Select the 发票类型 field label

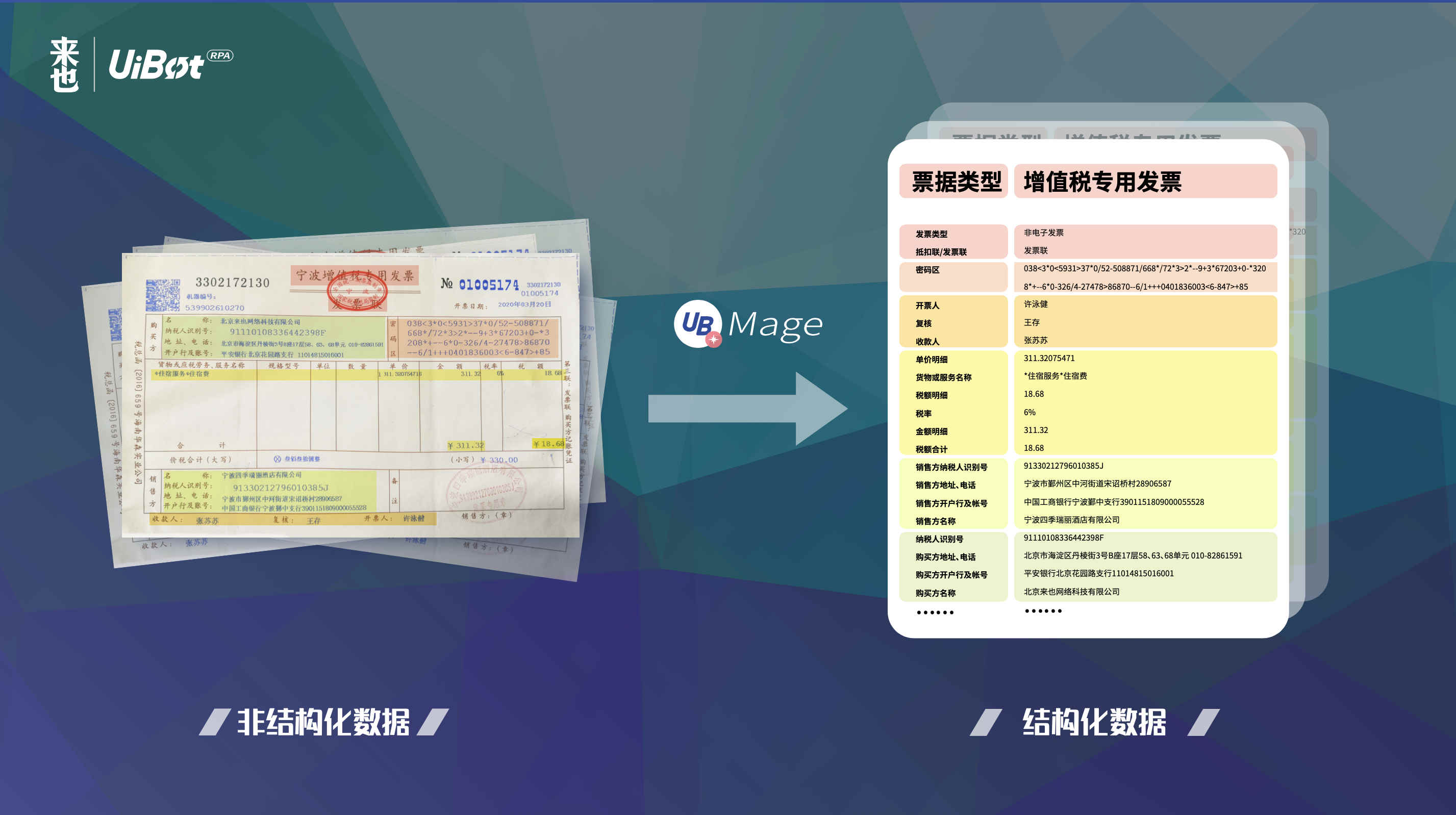point(931,234)
